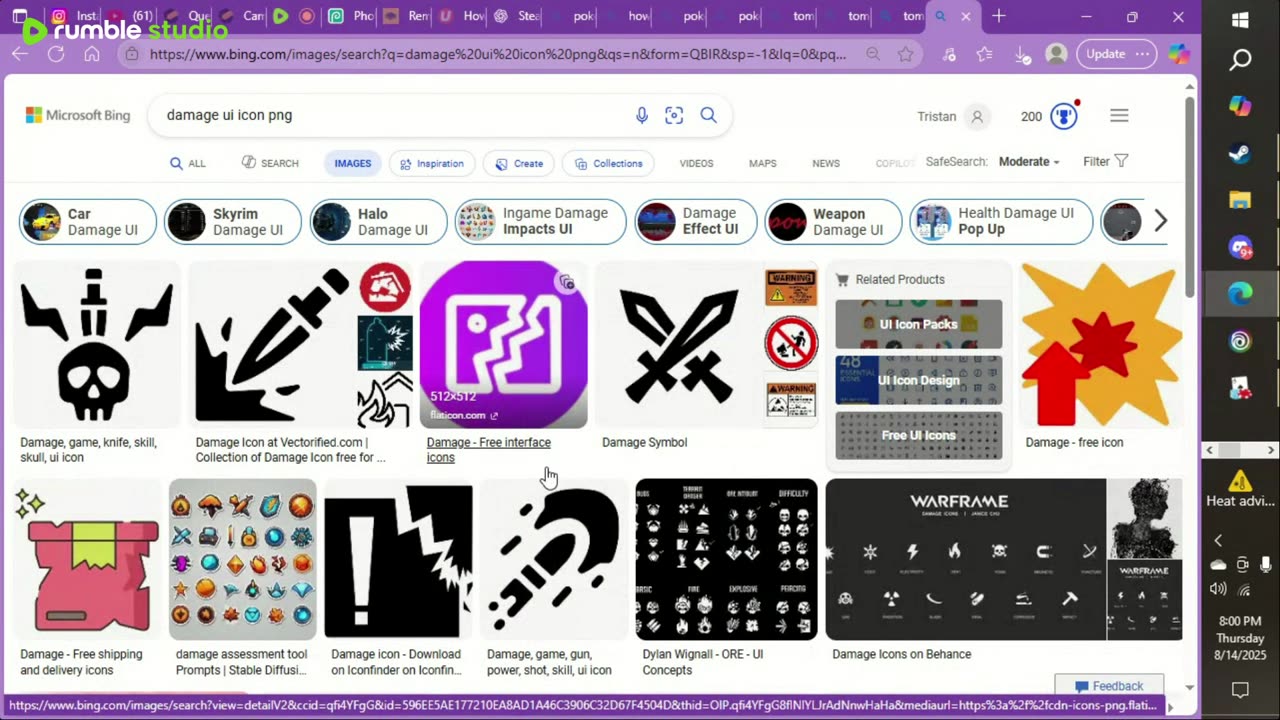The image size is (1280, 720).
Task: Open browser tab list dropdown
Action: pos(20,16)
